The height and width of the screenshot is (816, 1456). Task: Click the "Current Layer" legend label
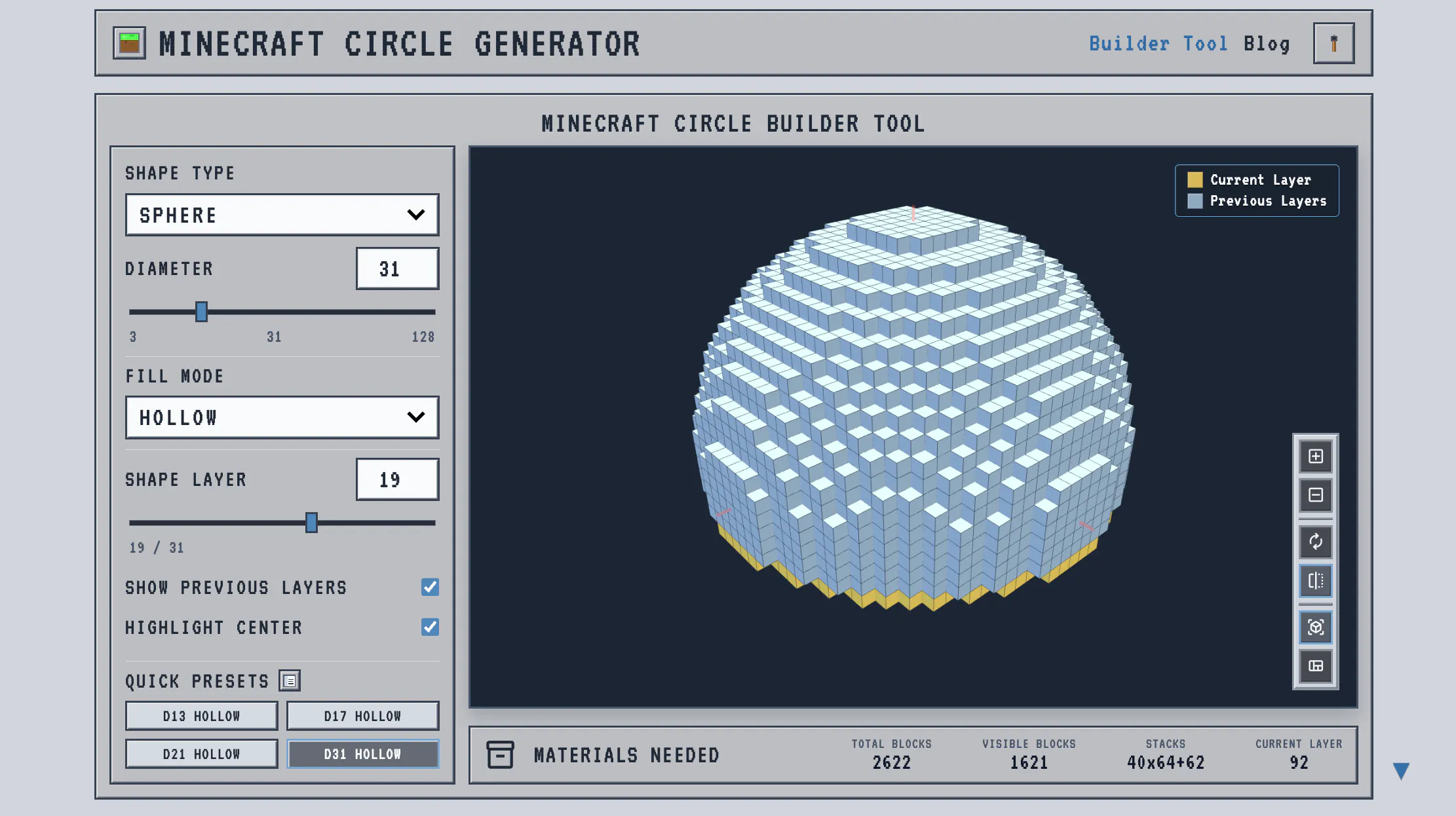[x=1260, y=180]
